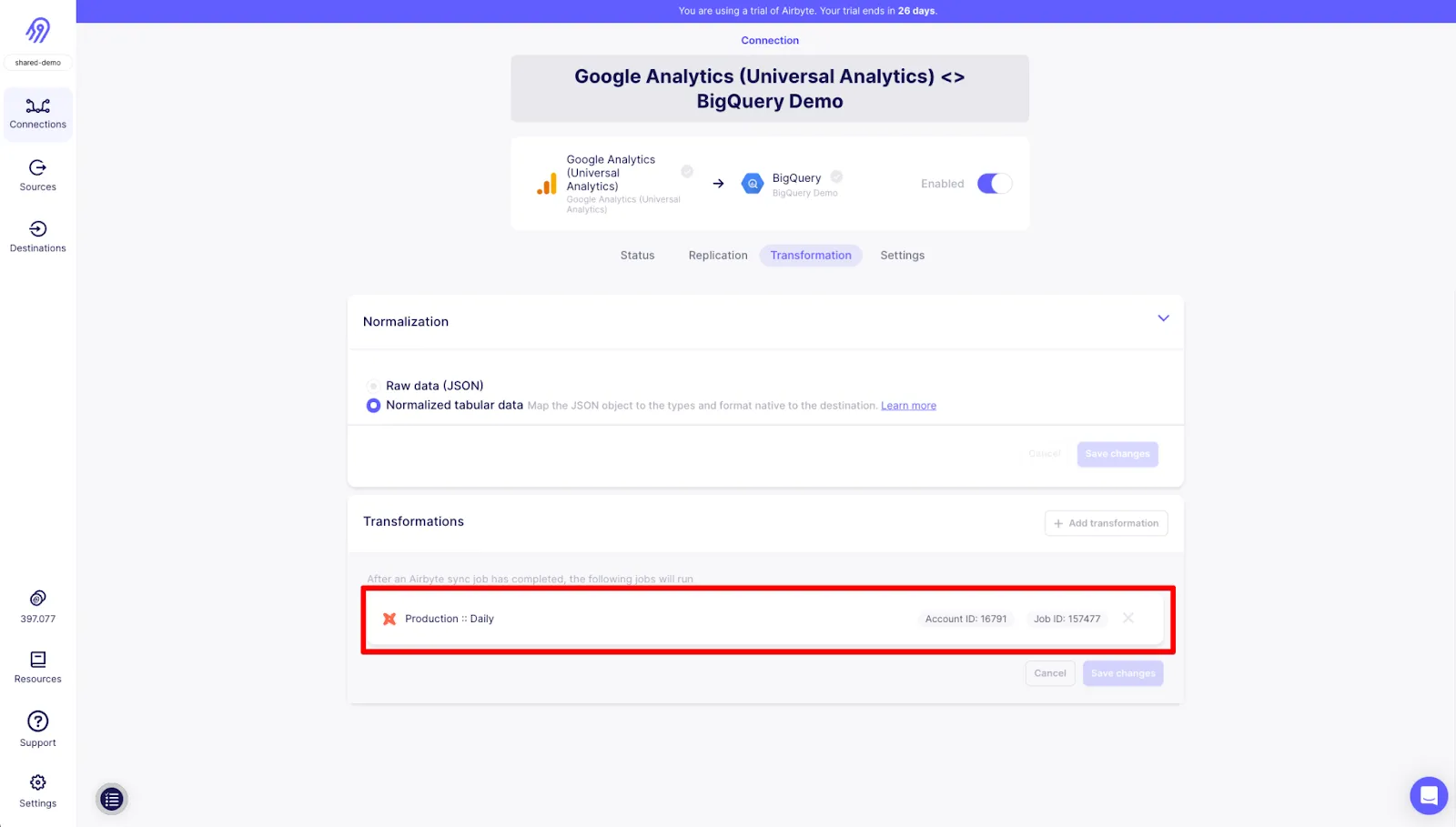This screenshot has height=827, width=1456.
Task: Click Save changes in Normalization section
Action: pos(1117,454)
